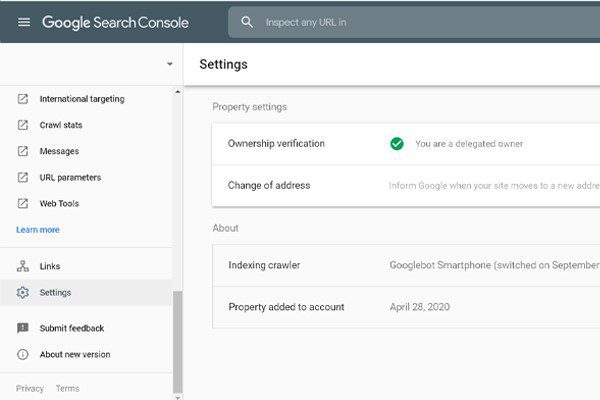Open the property selector dropdown arrow
Image resolution: width=600 pixels, height=400 pixels.
pos(170,64)
